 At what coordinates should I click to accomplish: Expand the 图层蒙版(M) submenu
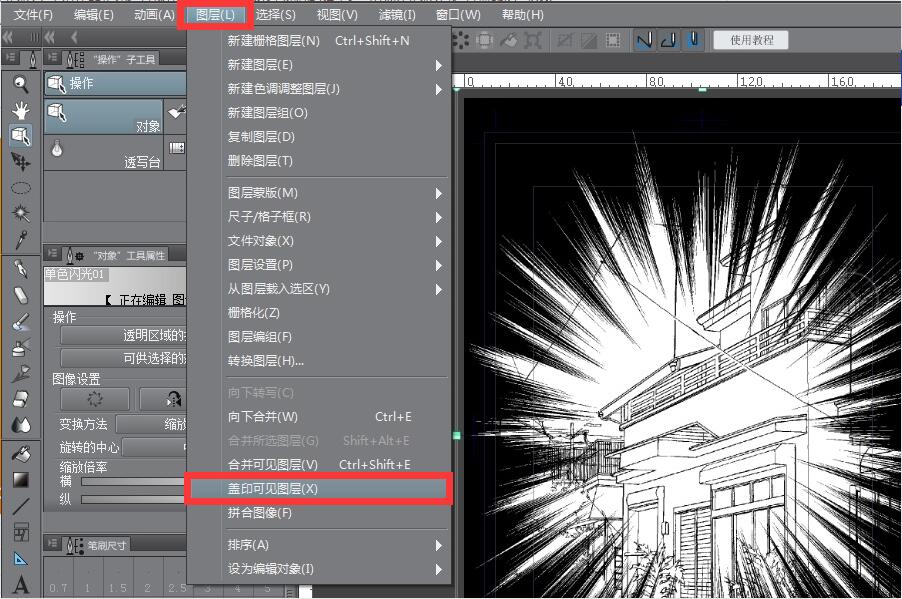[330, 193]
